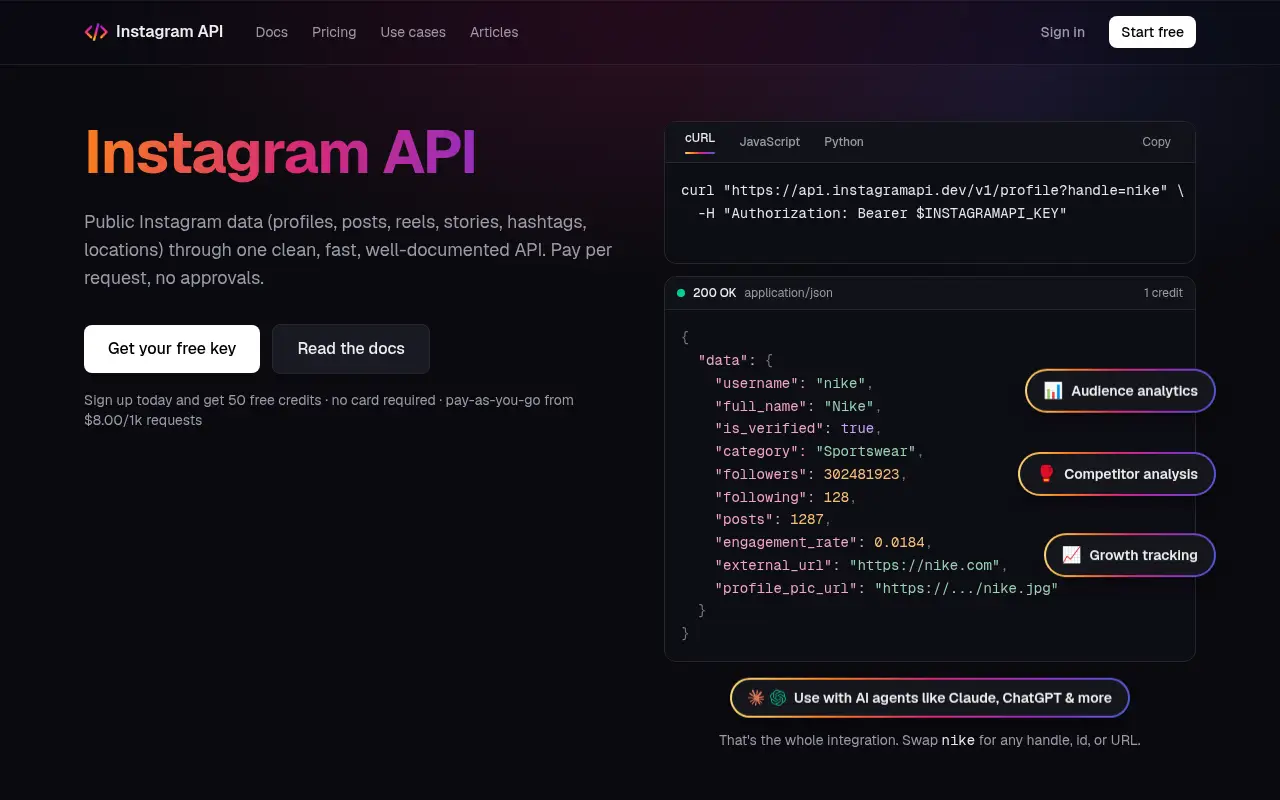
Task: Click the Instagram API brand name
Action: pos(169,32)
